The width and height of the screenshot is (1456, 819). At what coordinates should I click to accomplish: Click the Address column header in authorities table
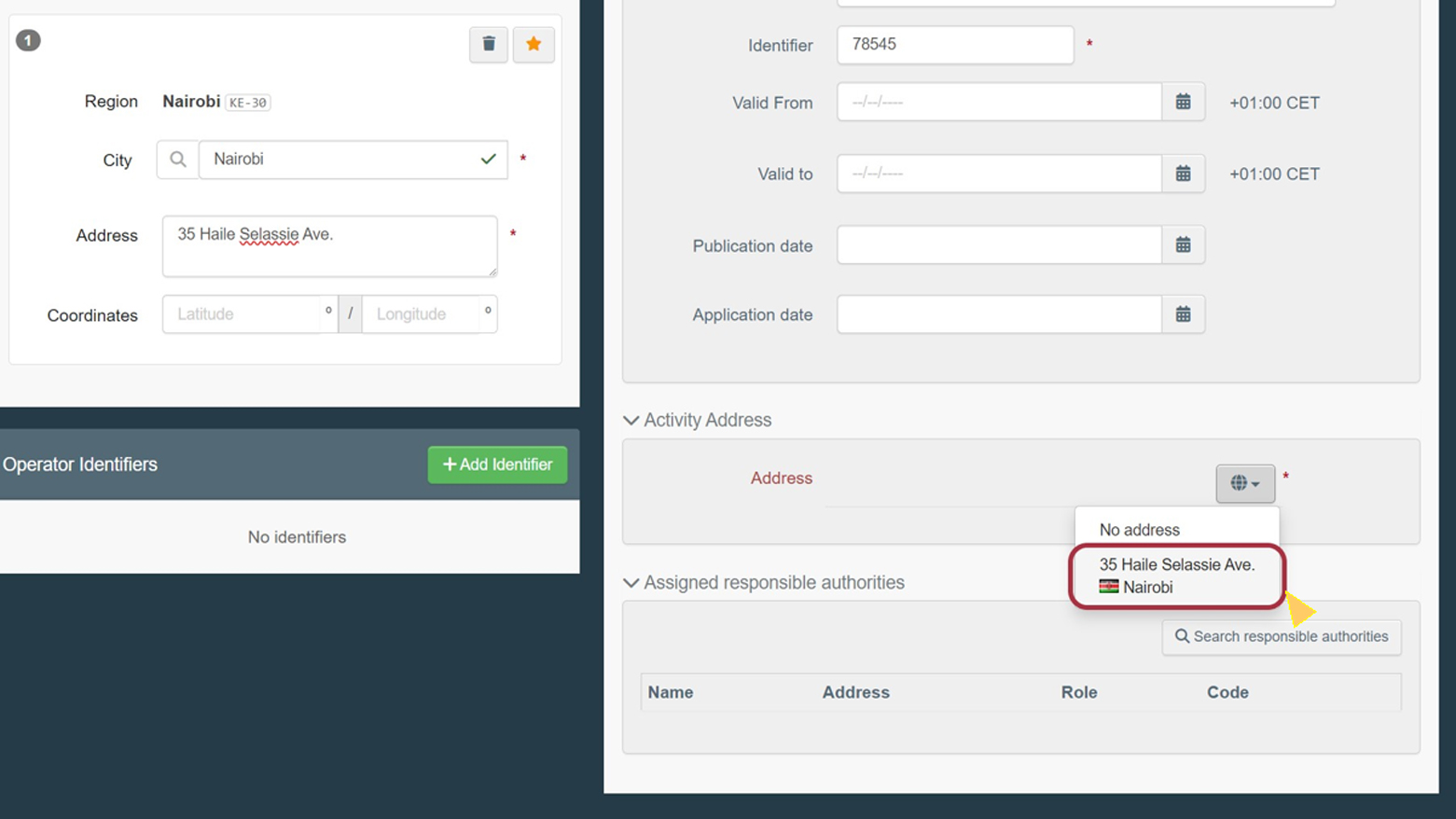[x=855, y=692]
